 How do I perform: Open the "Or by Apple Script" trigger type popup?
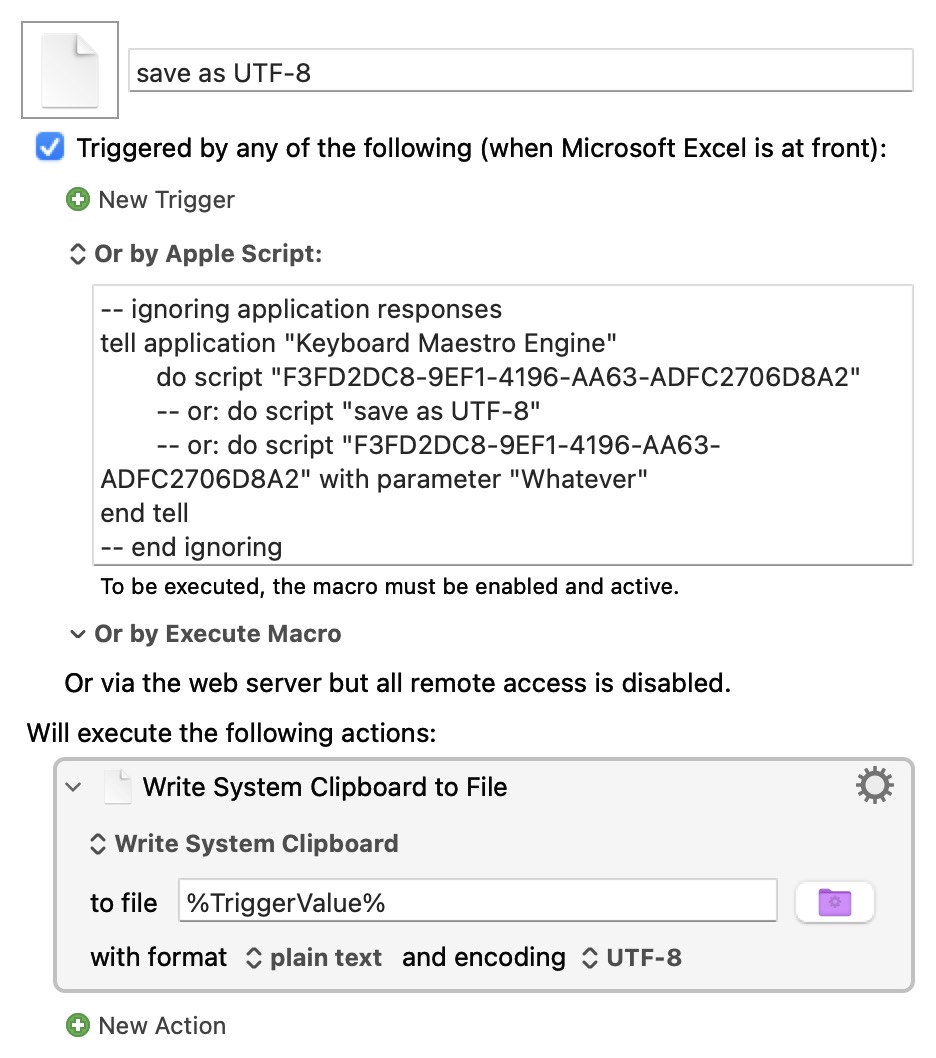point(196,254)
